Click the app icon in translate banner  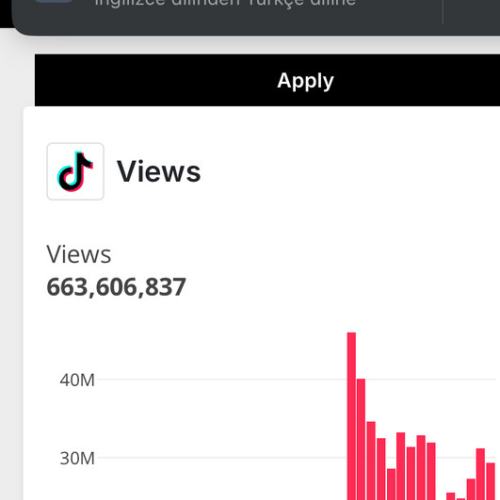(x=53, y=1)
